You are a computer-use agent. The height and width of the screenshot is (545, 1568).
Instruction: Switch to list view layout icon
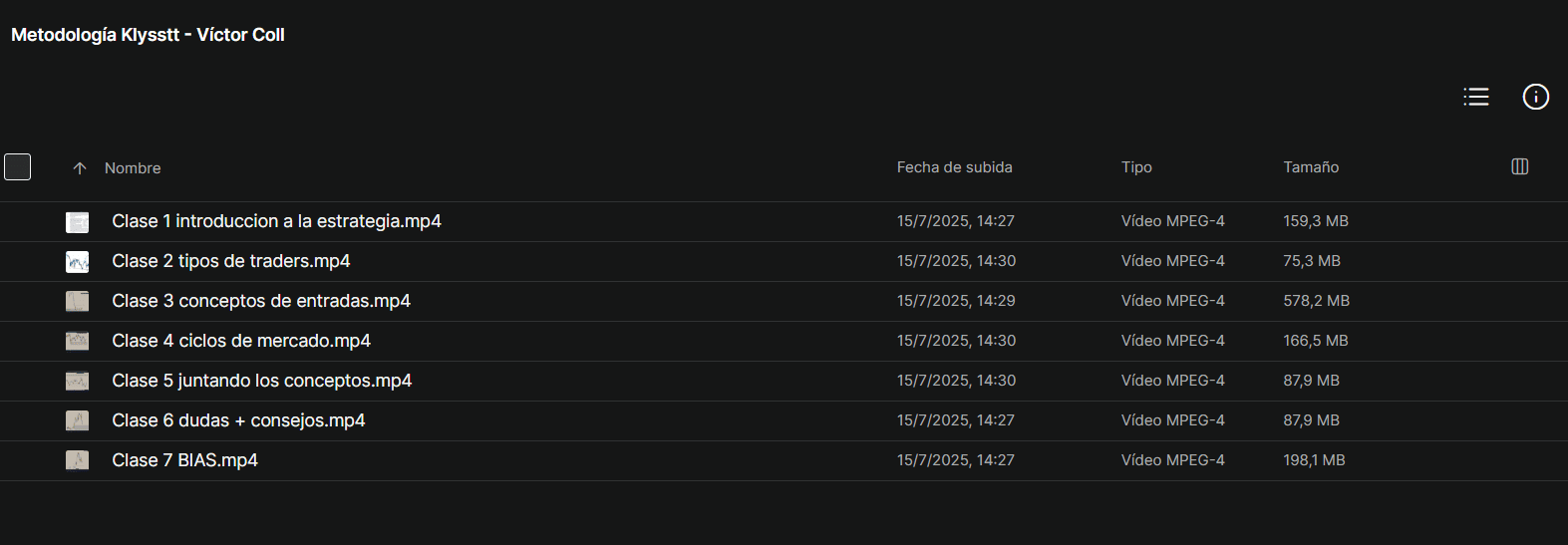tap(1476, 97)
